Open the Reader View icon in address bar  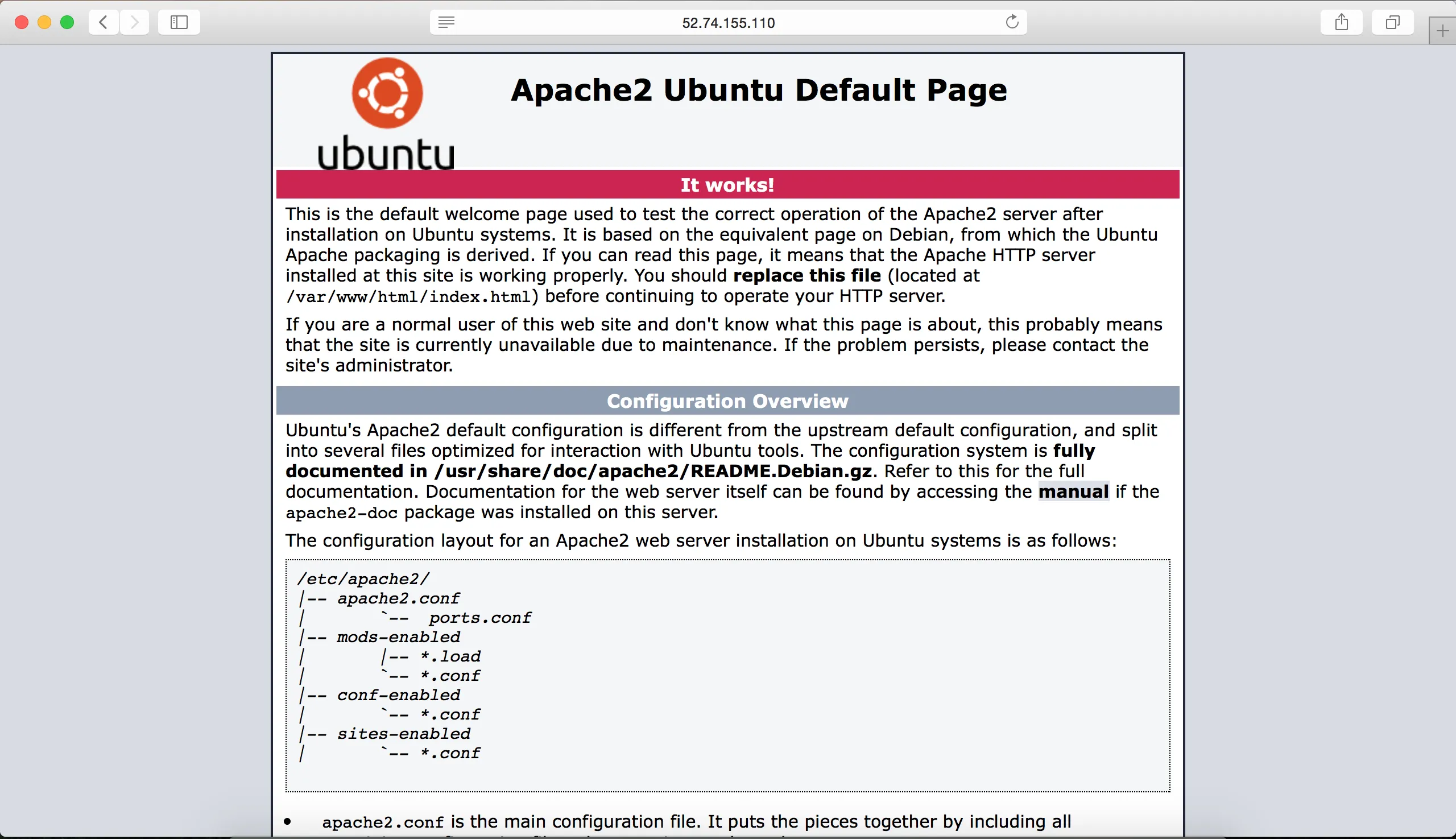445,23
